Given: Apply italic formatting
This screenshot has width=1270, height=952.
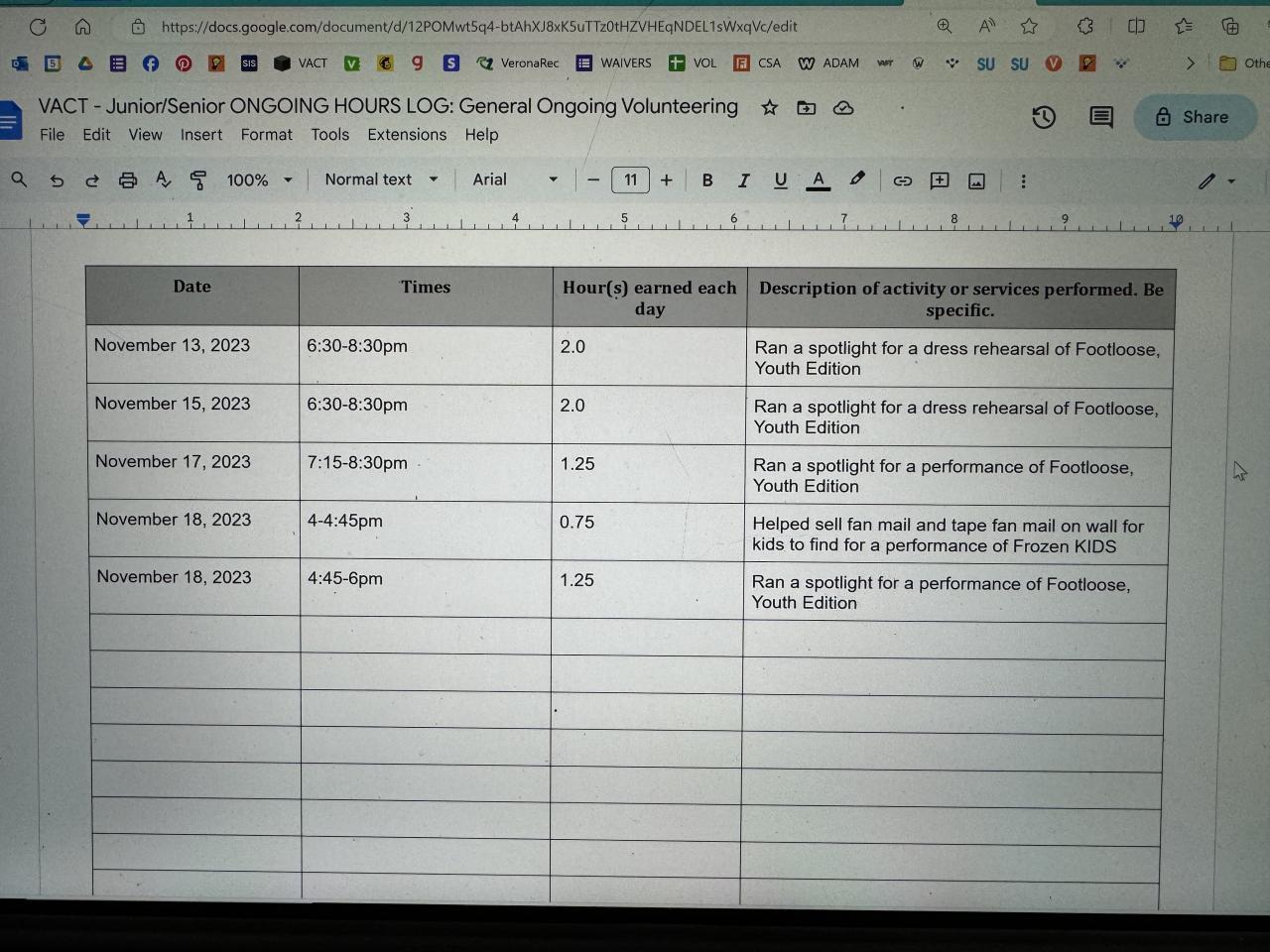Looking at the screenshot, I should [x=743, y=180].
